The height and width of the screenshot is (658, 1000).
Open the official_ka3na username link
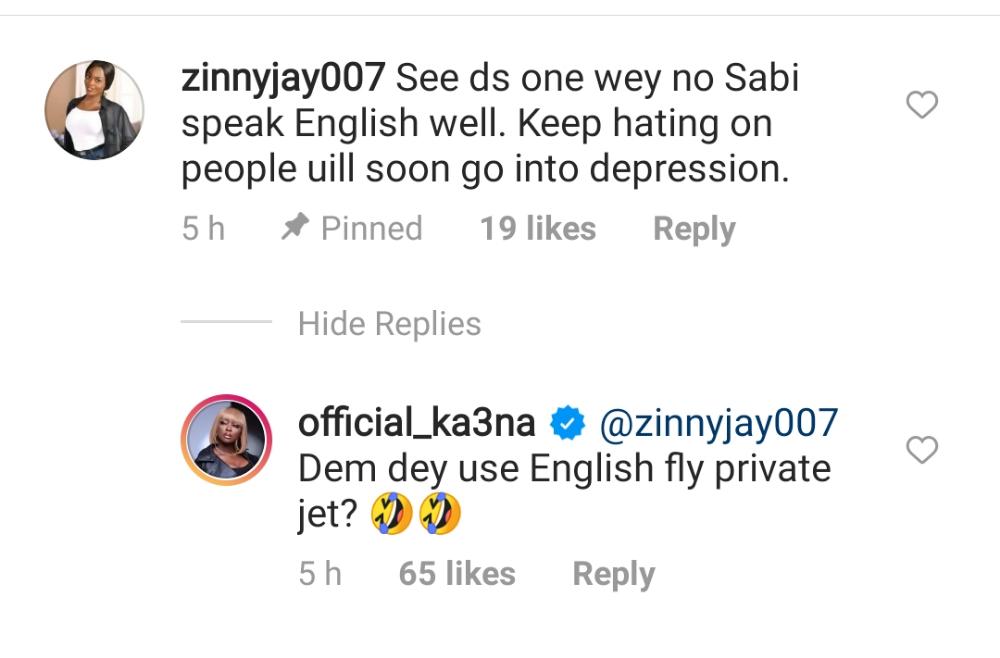coord(417,424)
